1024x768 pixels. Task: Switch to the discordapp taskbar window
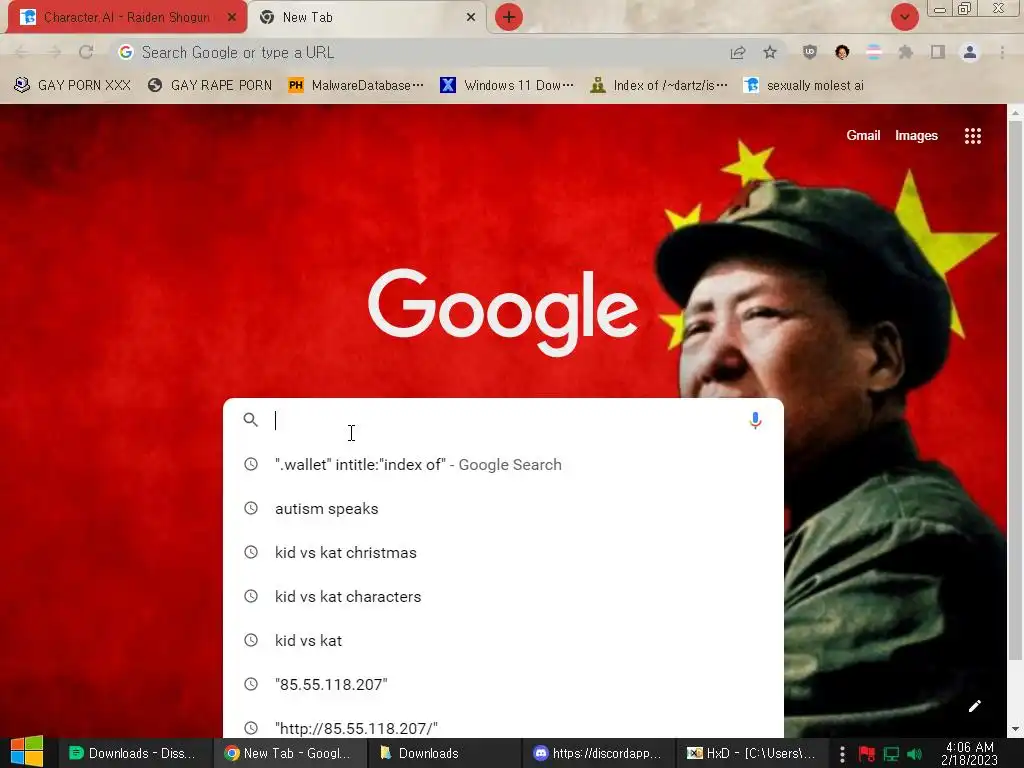point(598,753)
